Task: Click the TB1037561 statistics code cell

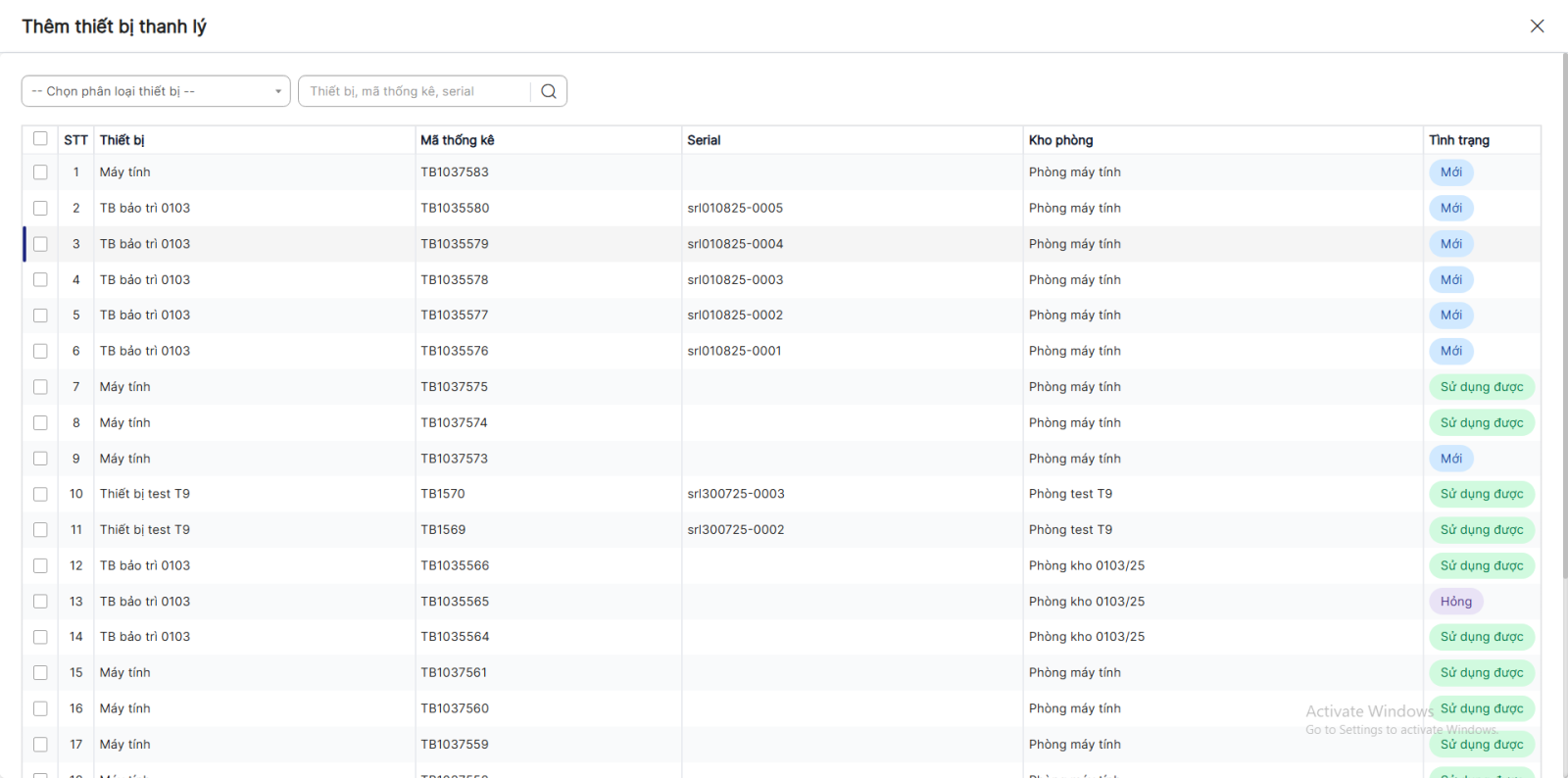Action: tap(454, 672)
